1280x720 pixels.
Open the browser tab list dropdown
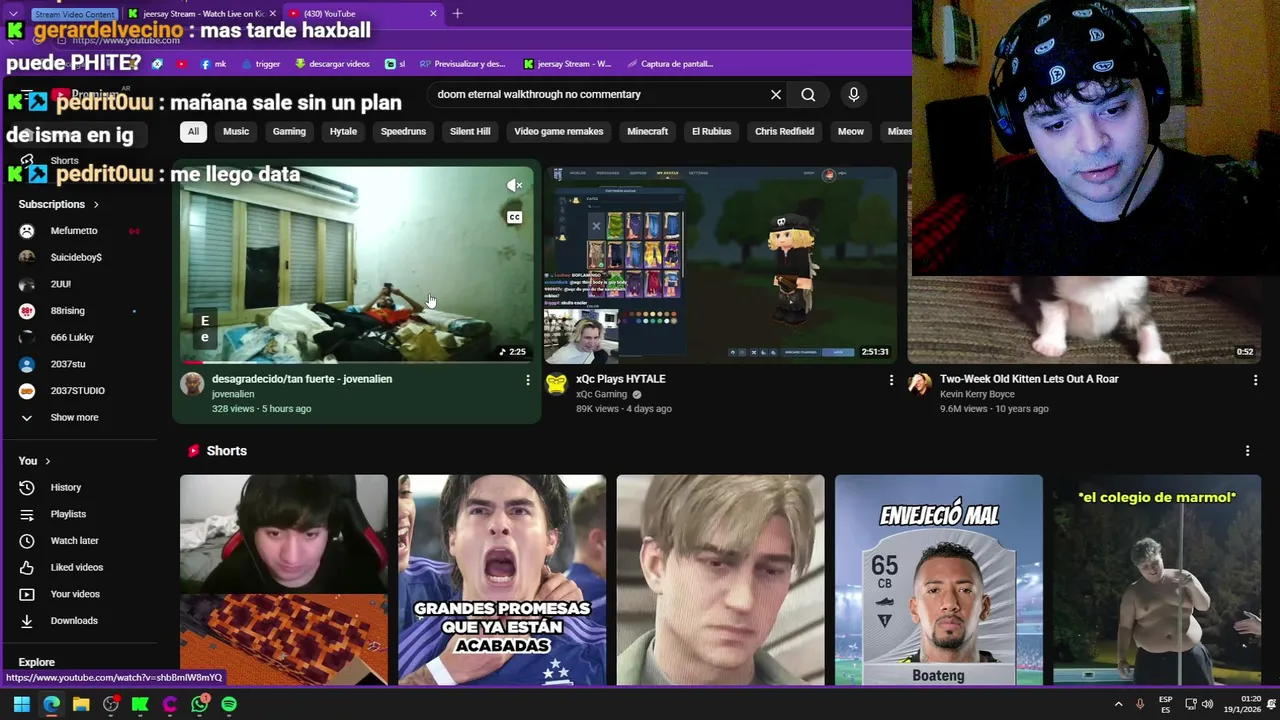pyautogui.click(x=12, y=14)
